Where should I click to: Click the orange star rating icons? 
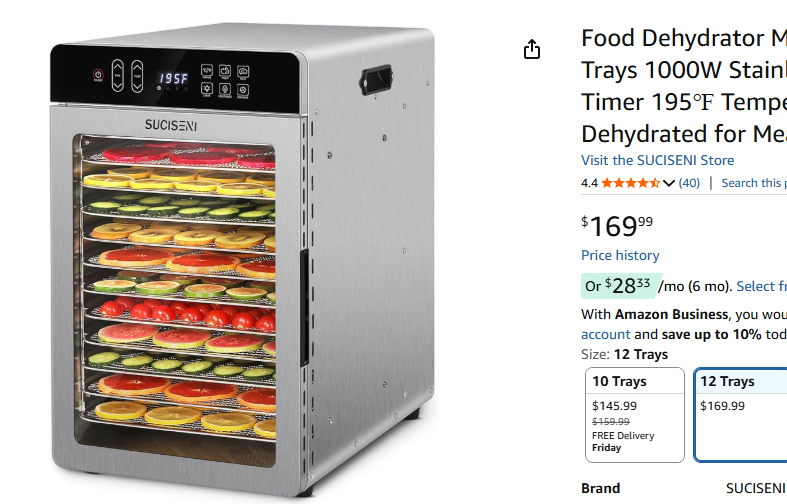[631, 183]
